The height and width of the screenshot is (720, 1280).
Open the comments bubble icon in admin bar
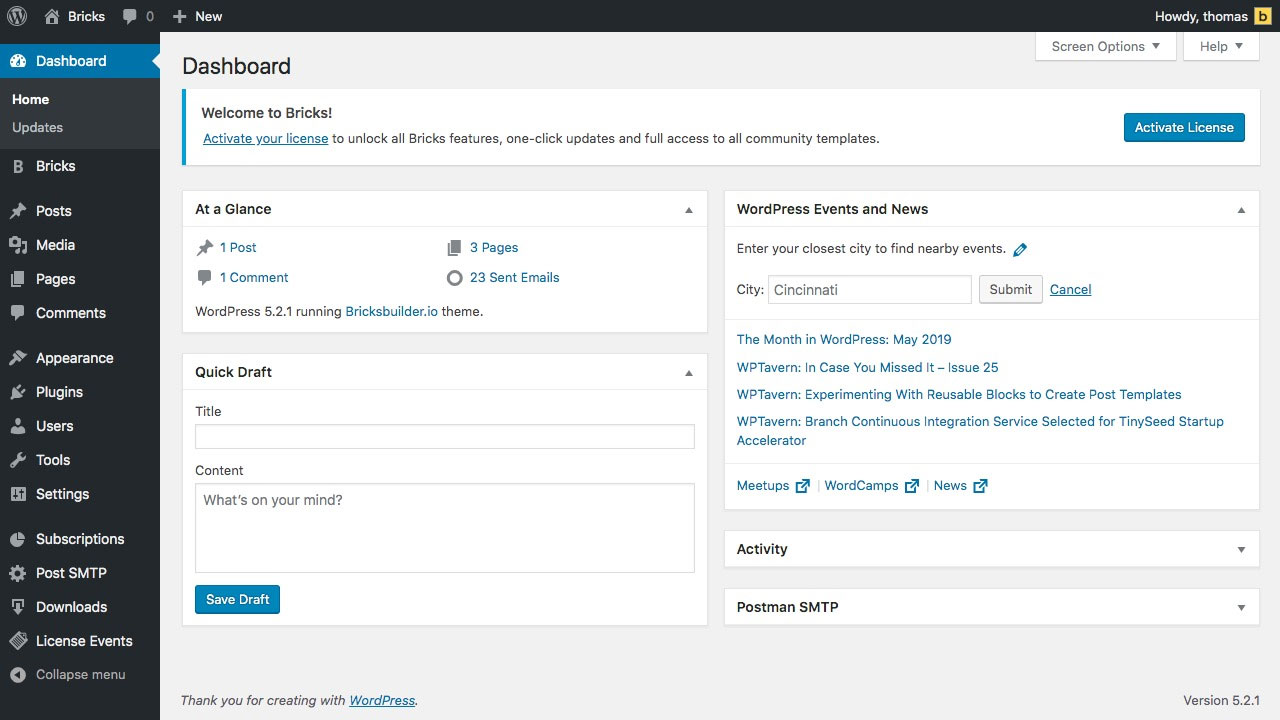coord(131,16)
